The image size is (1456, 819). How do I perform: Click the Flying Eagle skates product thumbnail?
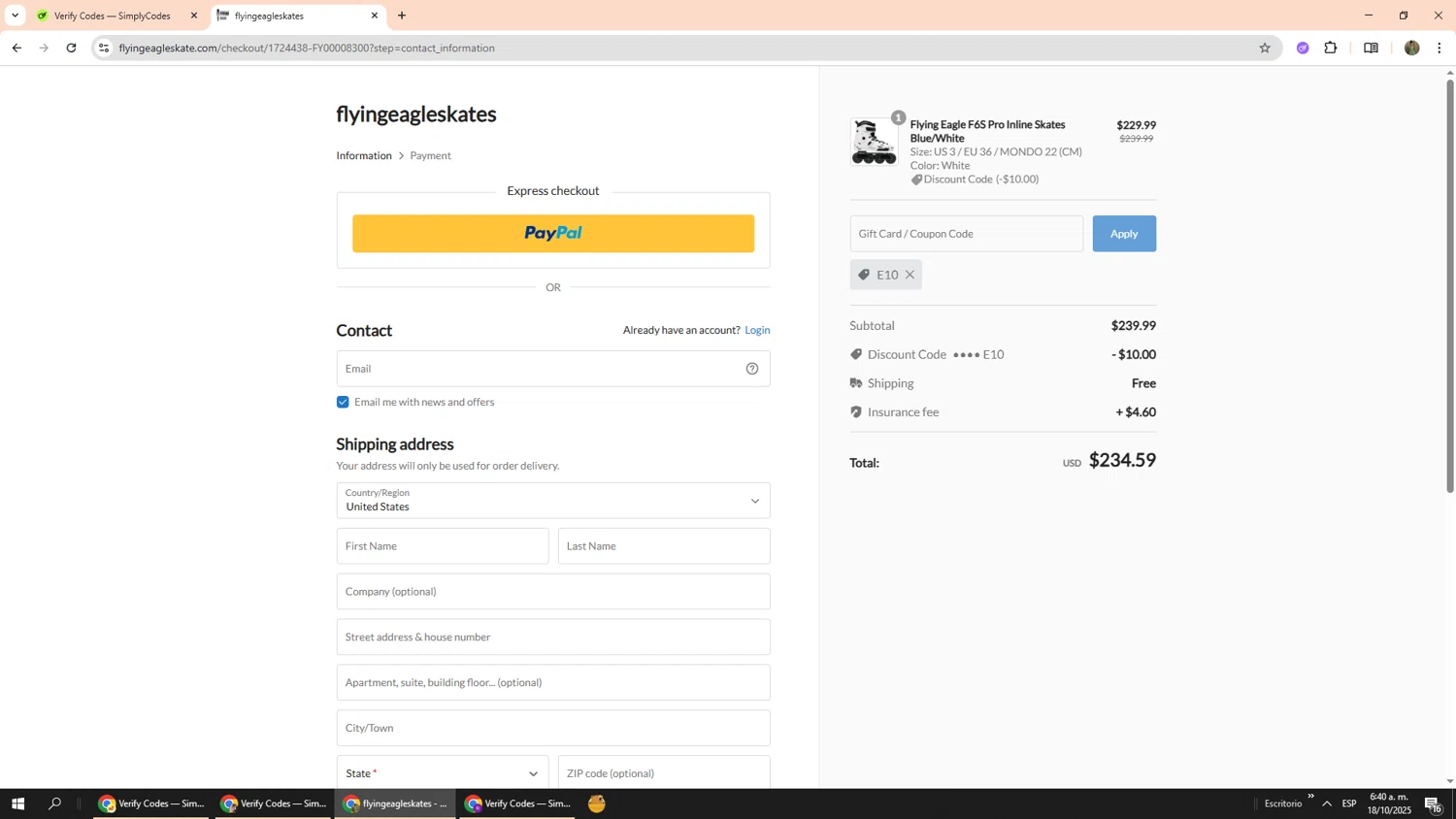874,143
